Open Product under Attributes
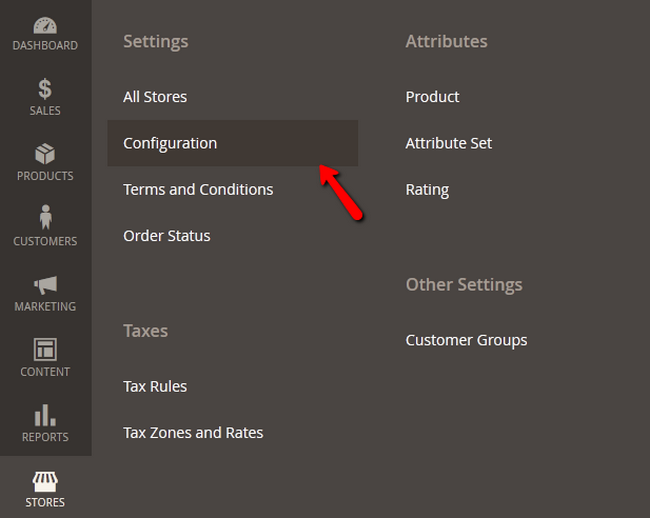Screen dimensions: 650x518 coord(432,97)
